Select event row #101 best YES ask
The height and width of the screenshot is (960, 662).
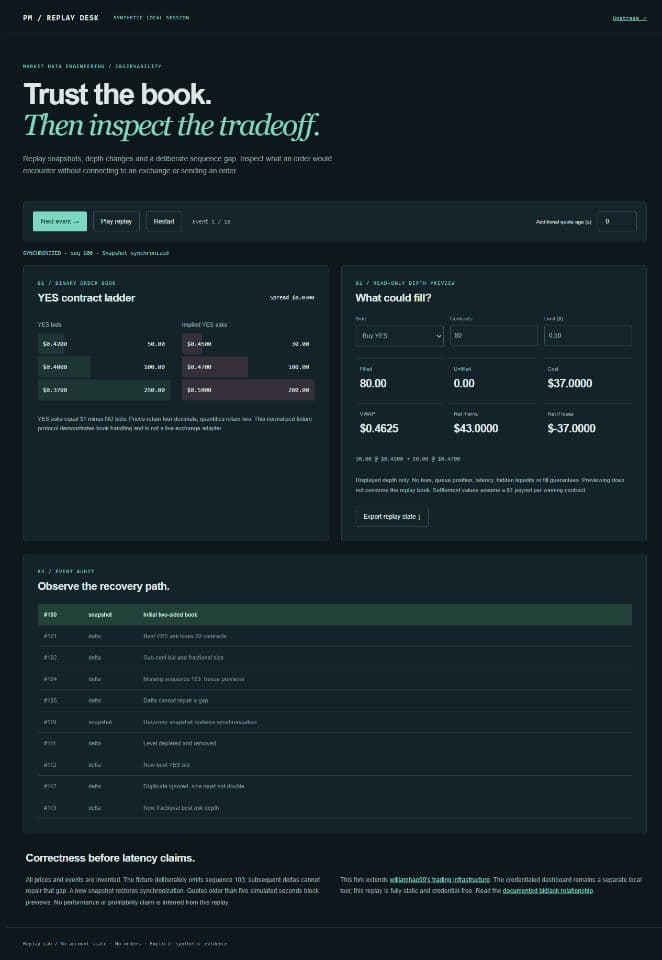pos(334,636)
